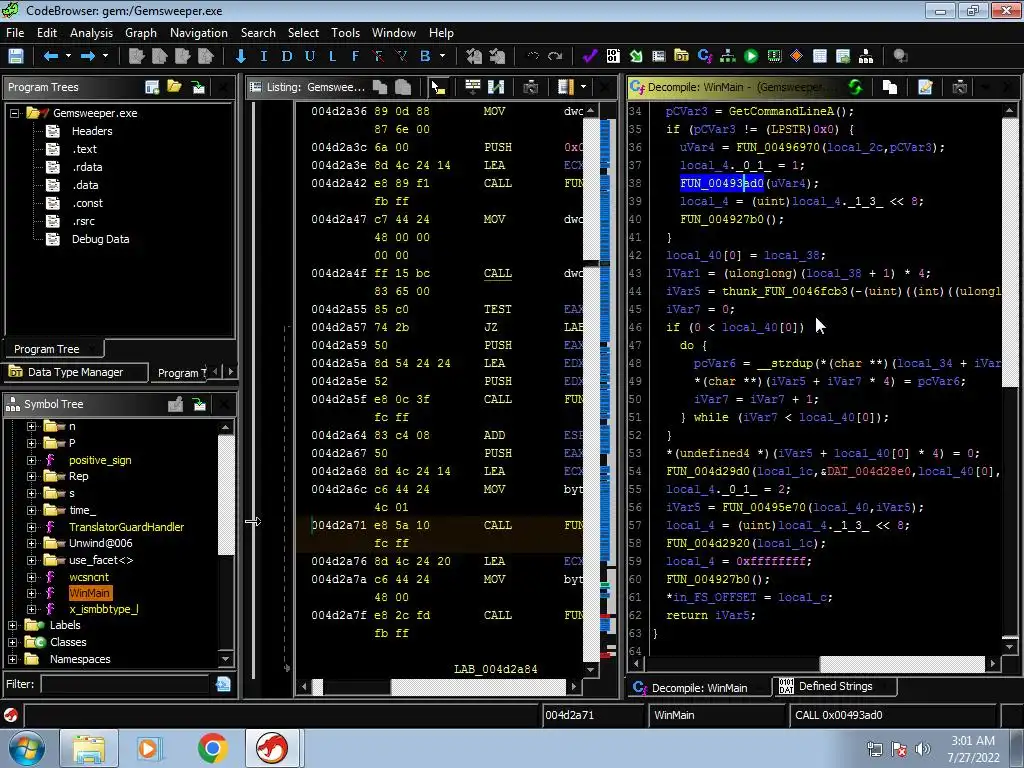This screenshot has height=768, width=1024.
Task: Open the Listing panel options dropdown arrow
Action: [x=583, y=87]
